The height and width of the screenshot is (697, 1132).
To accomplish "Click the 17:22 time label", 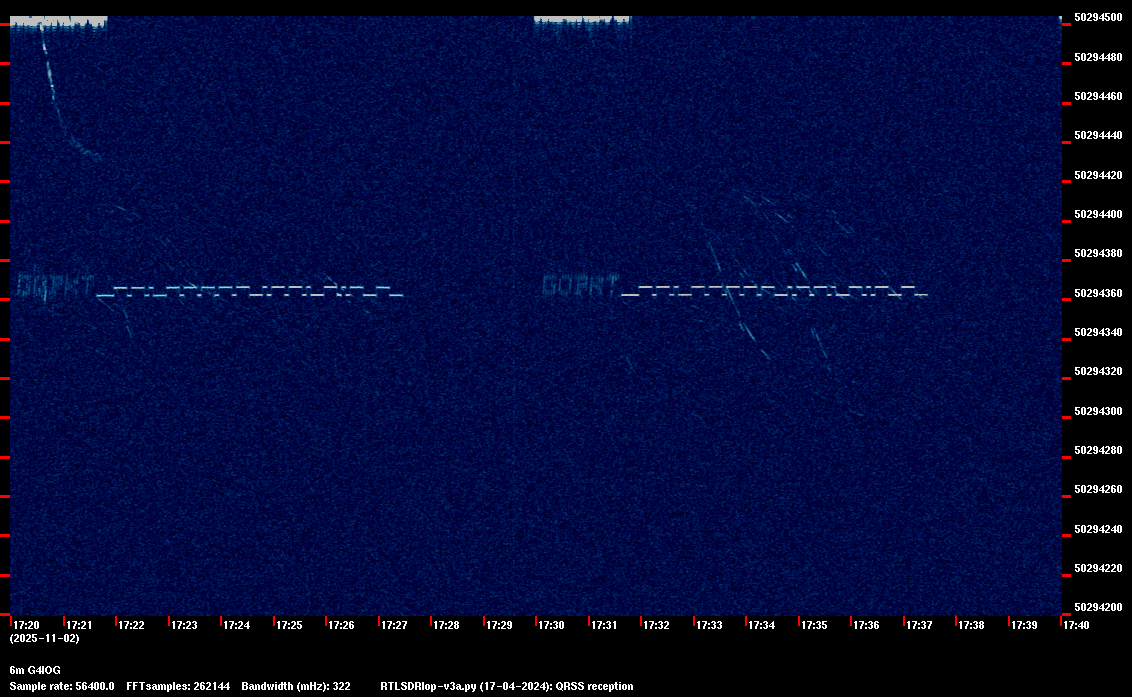I will tap(131, 625).
